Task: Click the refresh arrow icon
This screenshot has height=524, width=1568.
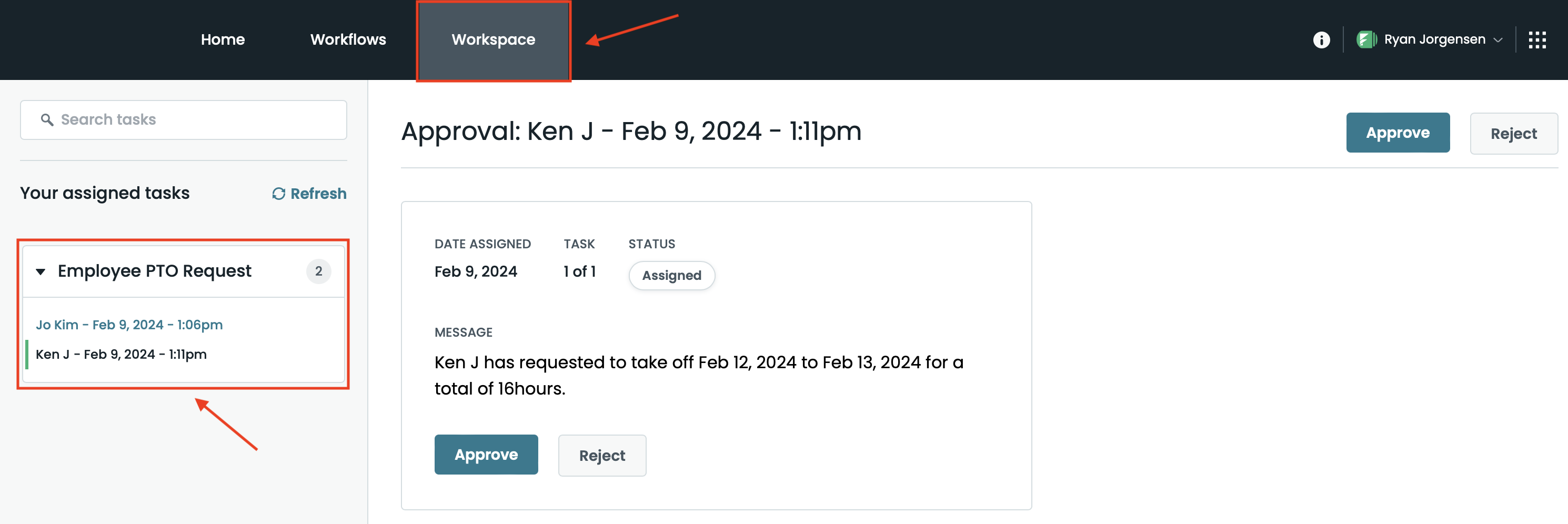Action: coord(279,194)
